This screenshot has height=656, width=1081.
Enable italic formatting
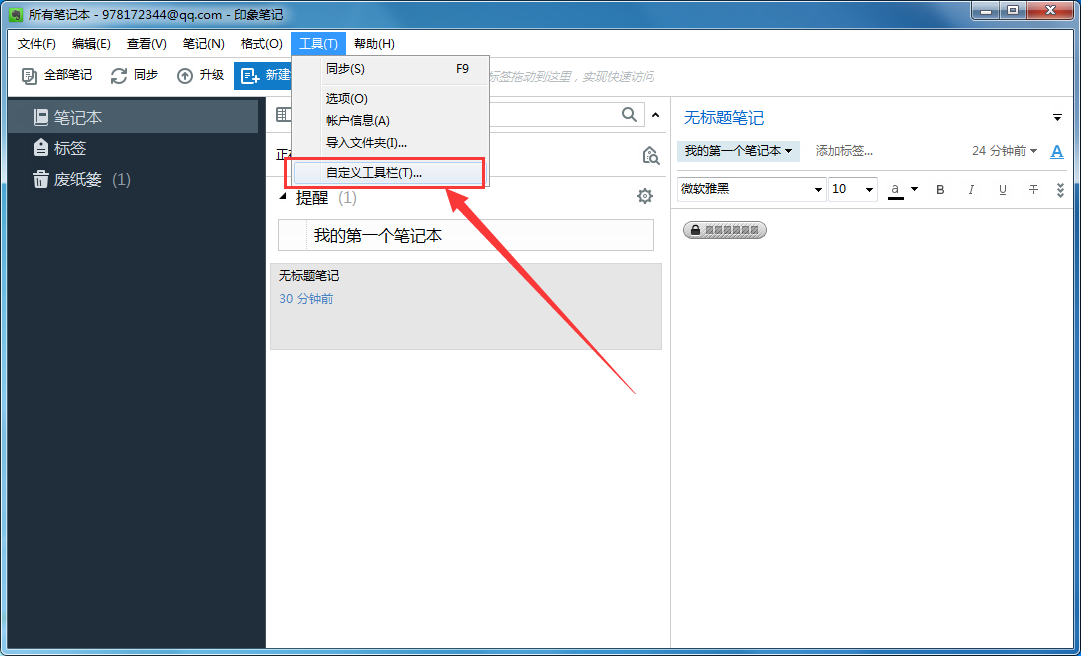971,189
